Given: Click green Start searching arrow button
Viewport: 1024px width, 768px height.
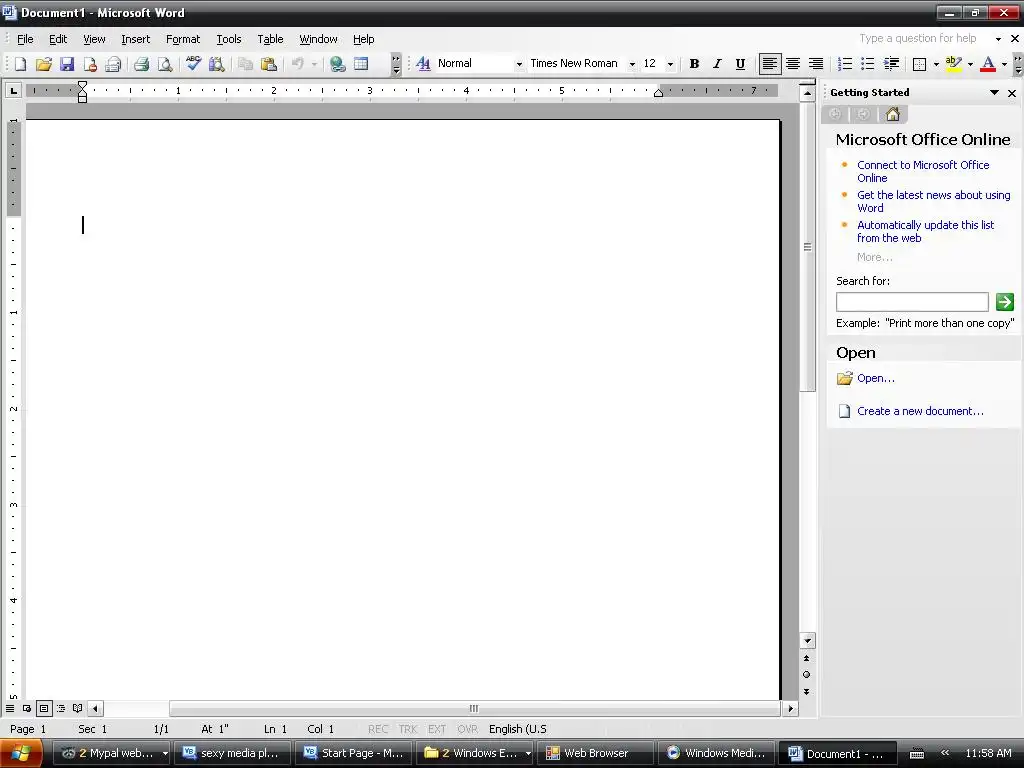Looking at the screenshot, I should click(1004, 302).
